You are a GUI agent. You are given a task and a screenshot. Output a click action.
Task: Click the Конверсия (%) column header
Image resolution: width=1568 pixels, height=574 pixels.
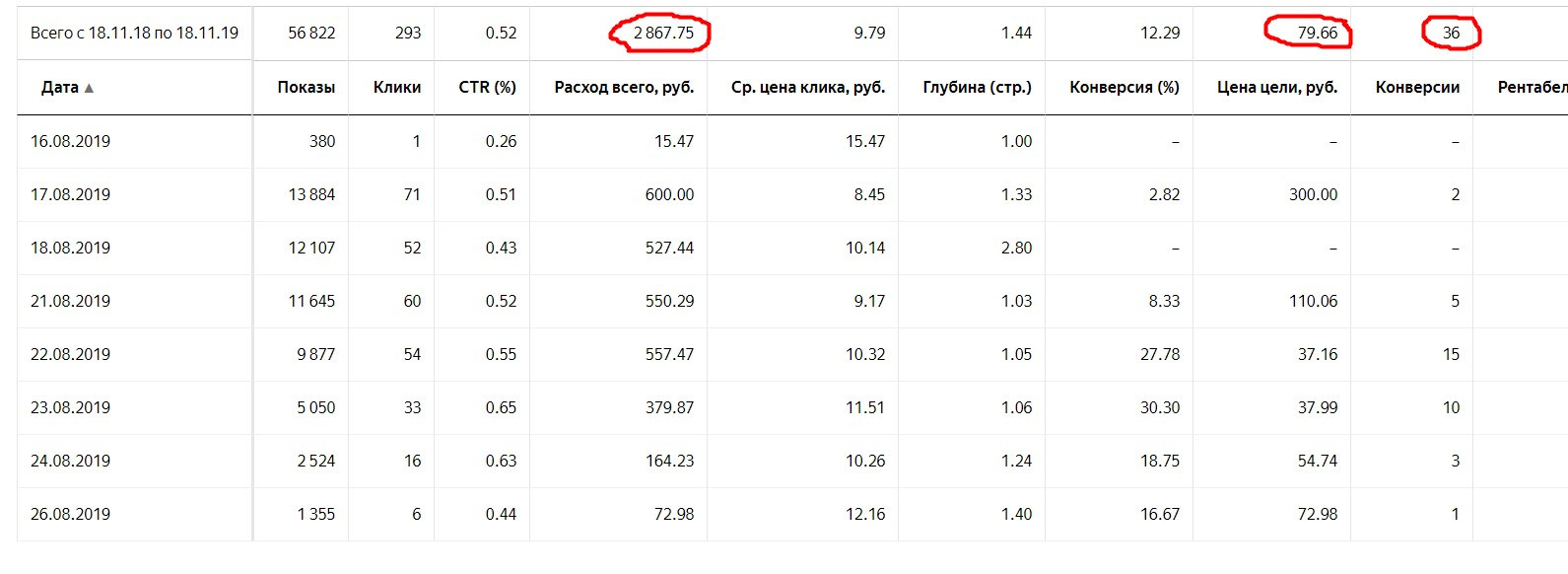[1124, 87]
